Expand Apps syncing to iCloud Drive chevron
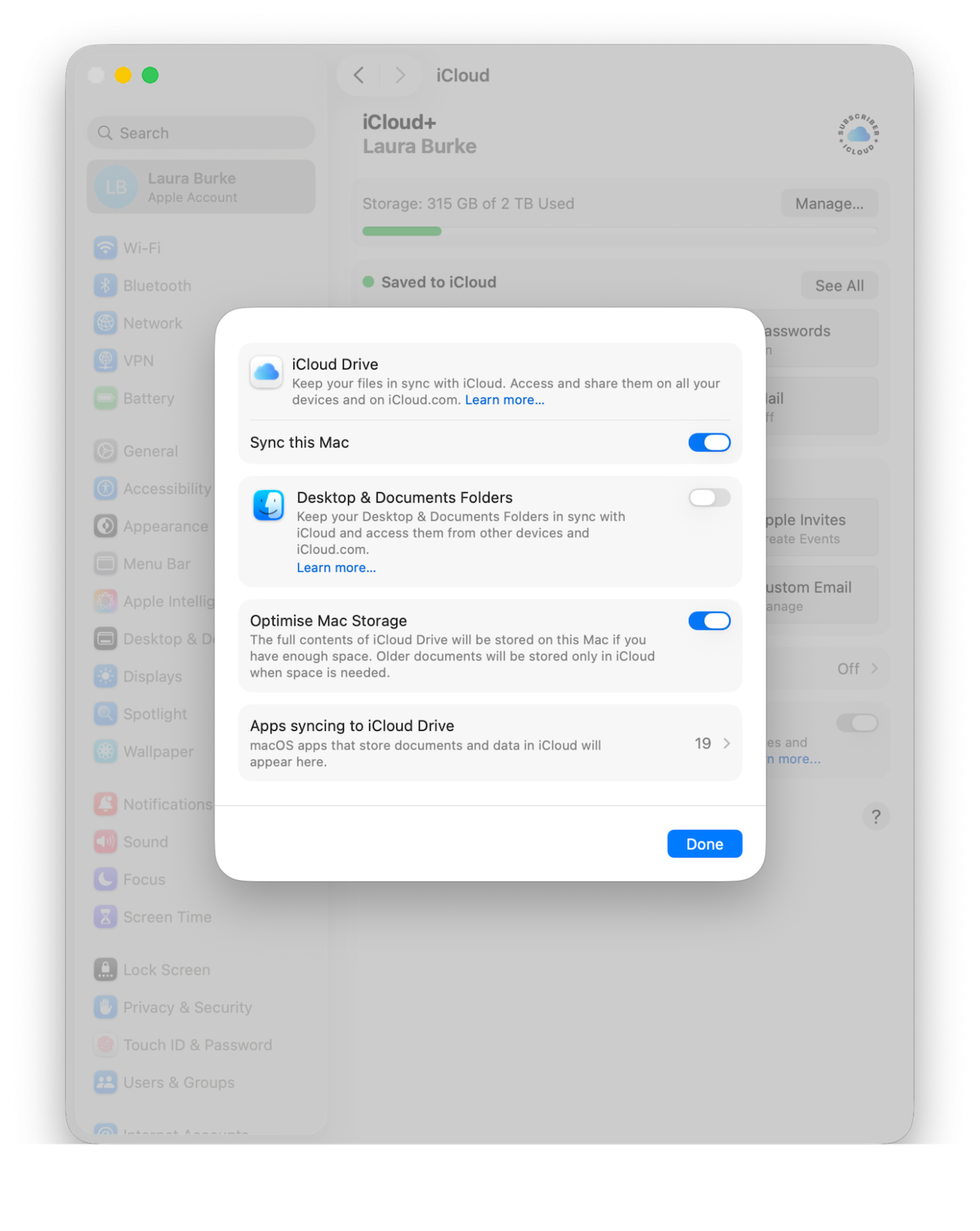Image resolution: width=980 pixels, height=1231 pixels. point(726,743)
